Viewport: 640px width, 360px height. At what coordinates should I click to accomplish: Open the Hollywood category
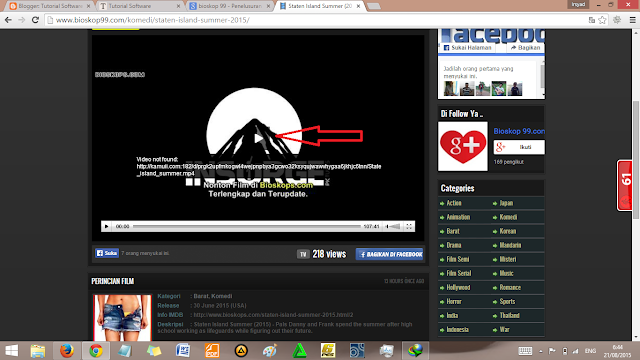[x=458, y=287]
